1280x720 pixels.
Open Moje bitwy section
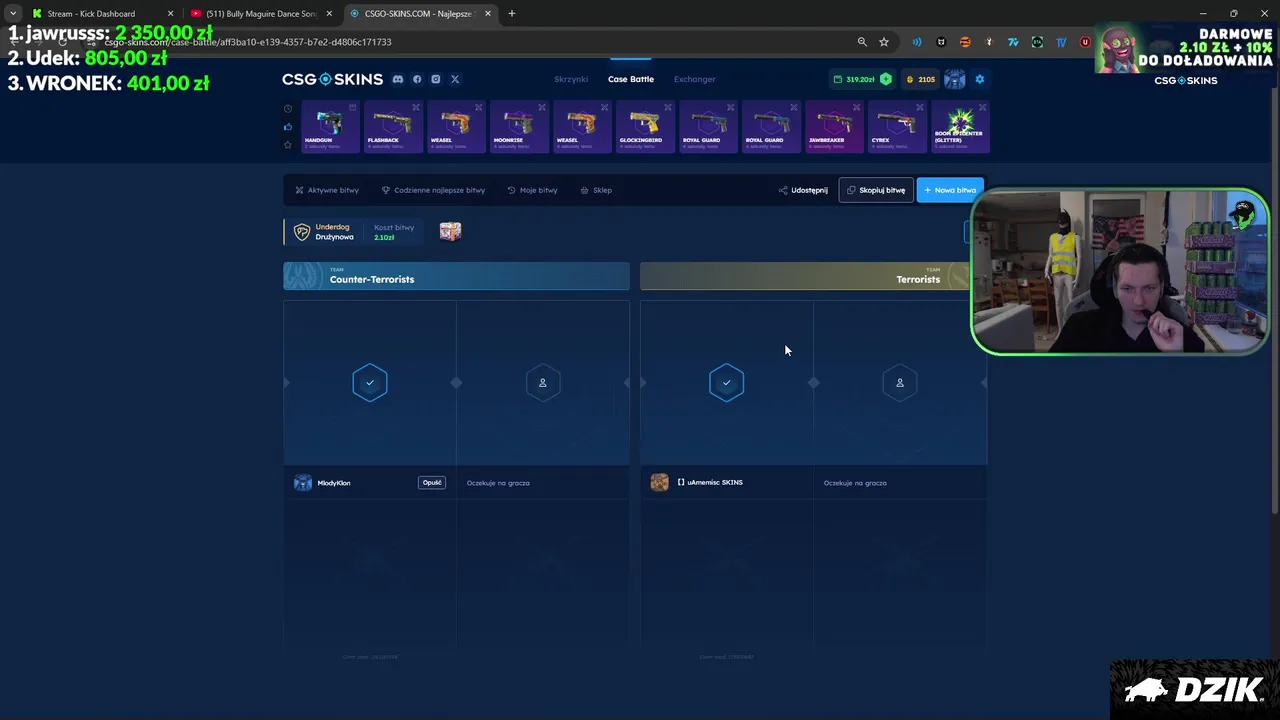(x=532, y=190)
